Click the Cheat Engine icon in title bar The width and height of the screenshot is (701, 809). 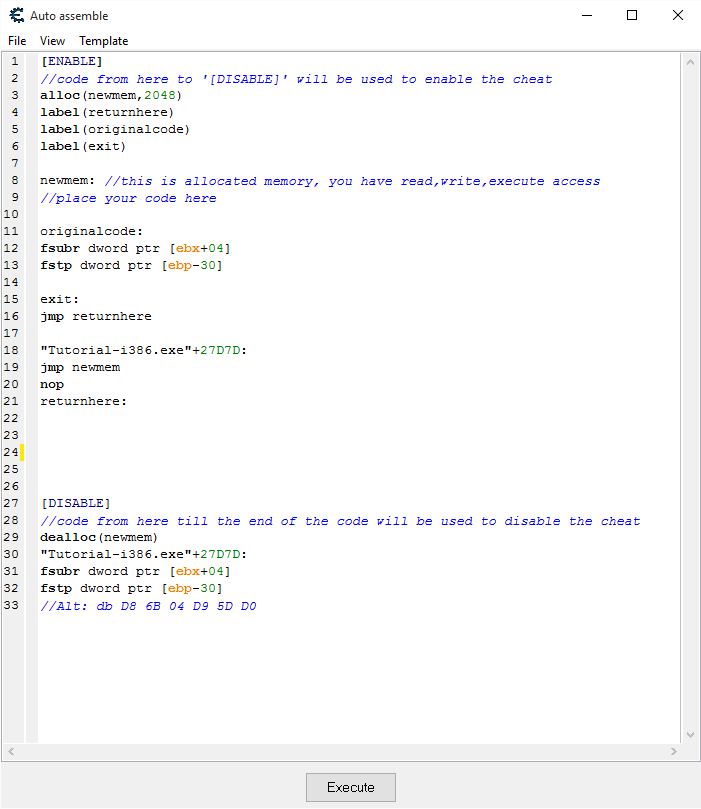(16, 16)
